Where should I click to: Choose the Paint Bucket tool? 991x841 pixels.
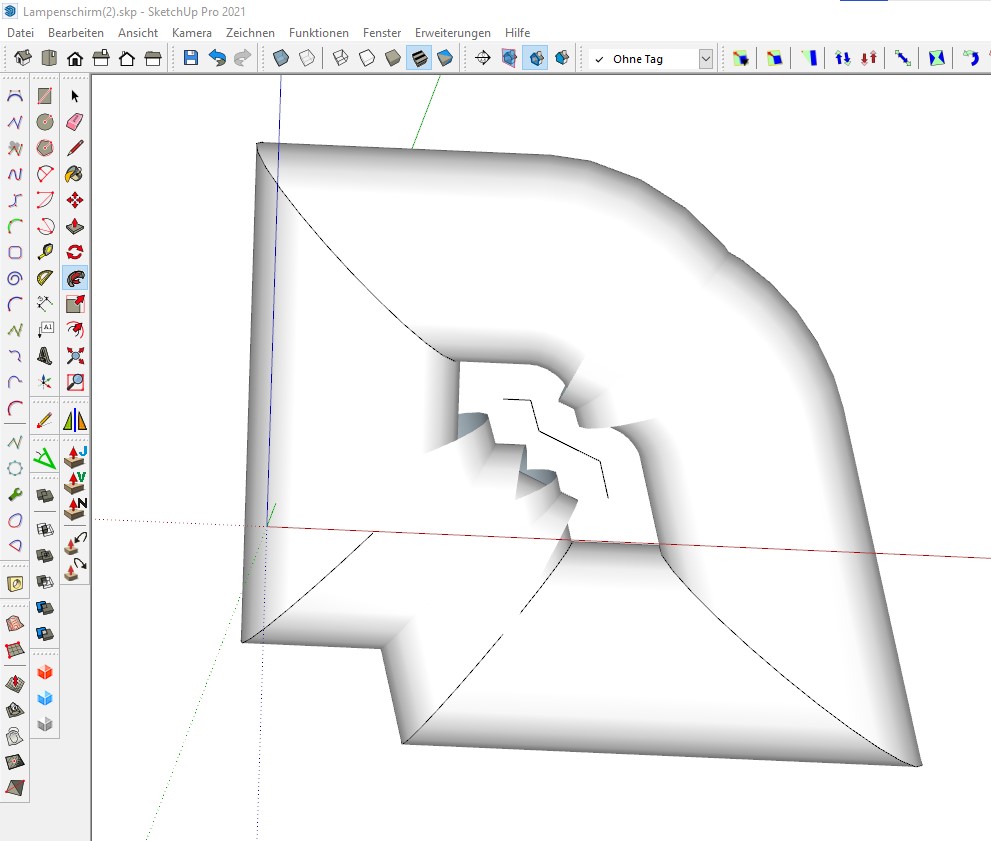pyautogui.click(x=75, y=174)
